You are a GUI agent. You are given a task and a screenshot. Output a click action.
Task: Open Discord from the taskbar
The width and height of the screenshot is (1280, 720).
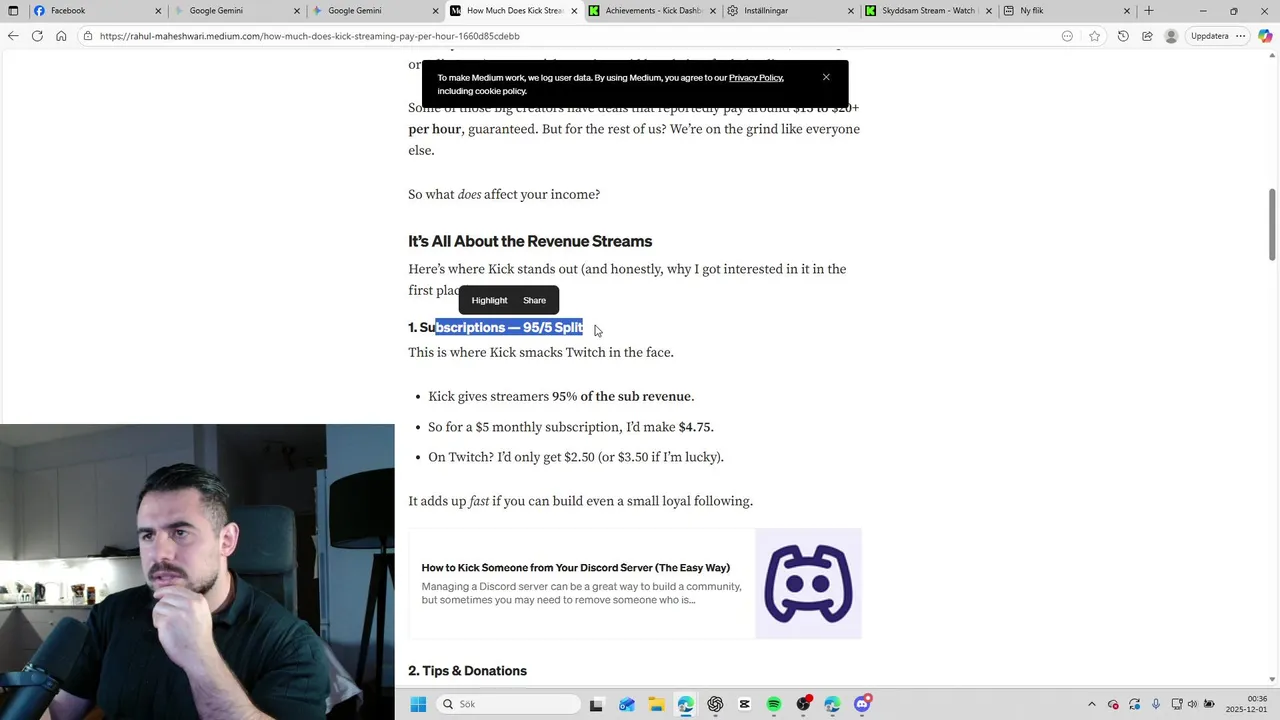pyautogui.click(x=862, y=704)
